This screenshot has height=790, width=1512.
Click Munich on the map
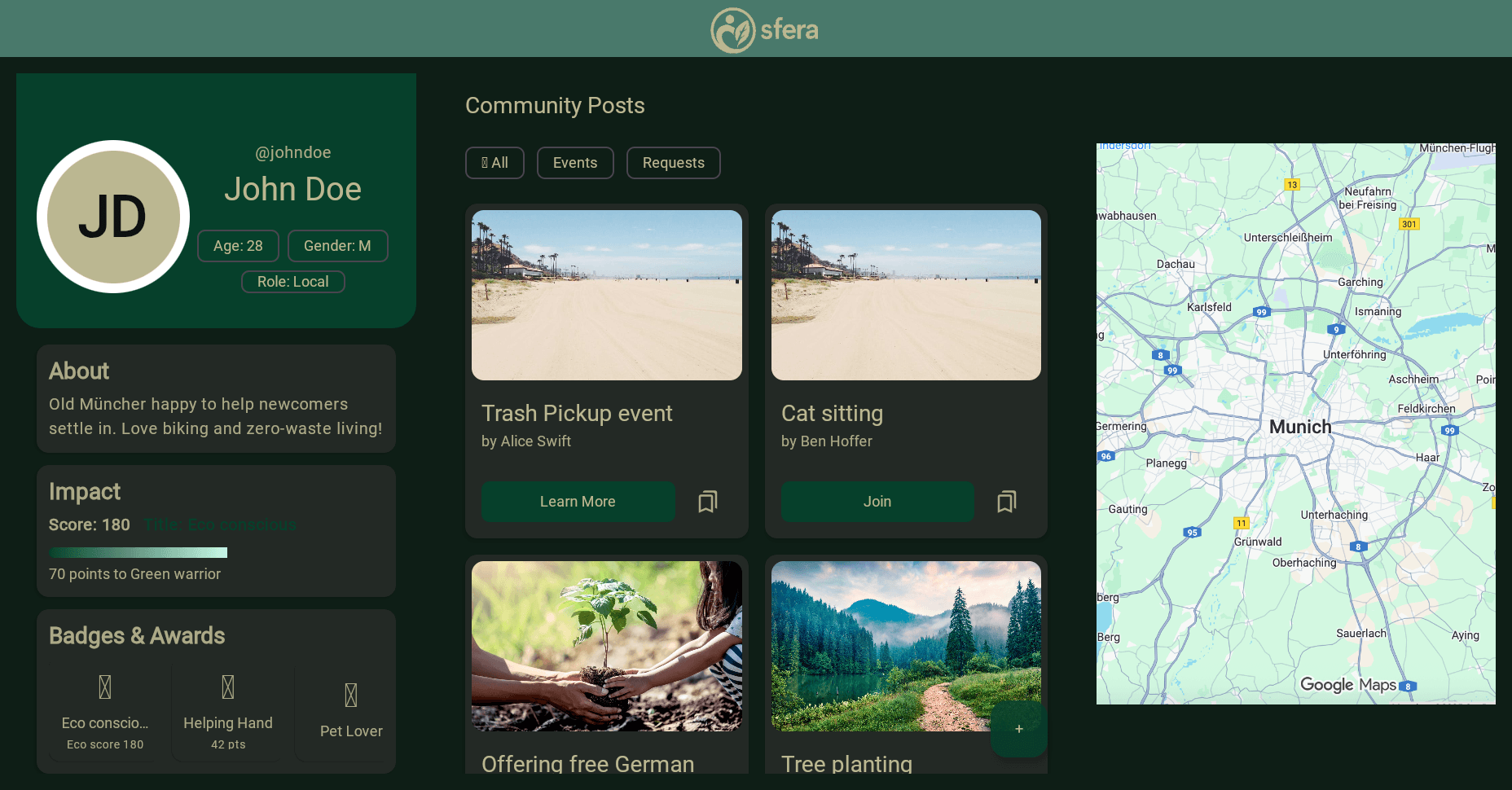pos(1300,427)
